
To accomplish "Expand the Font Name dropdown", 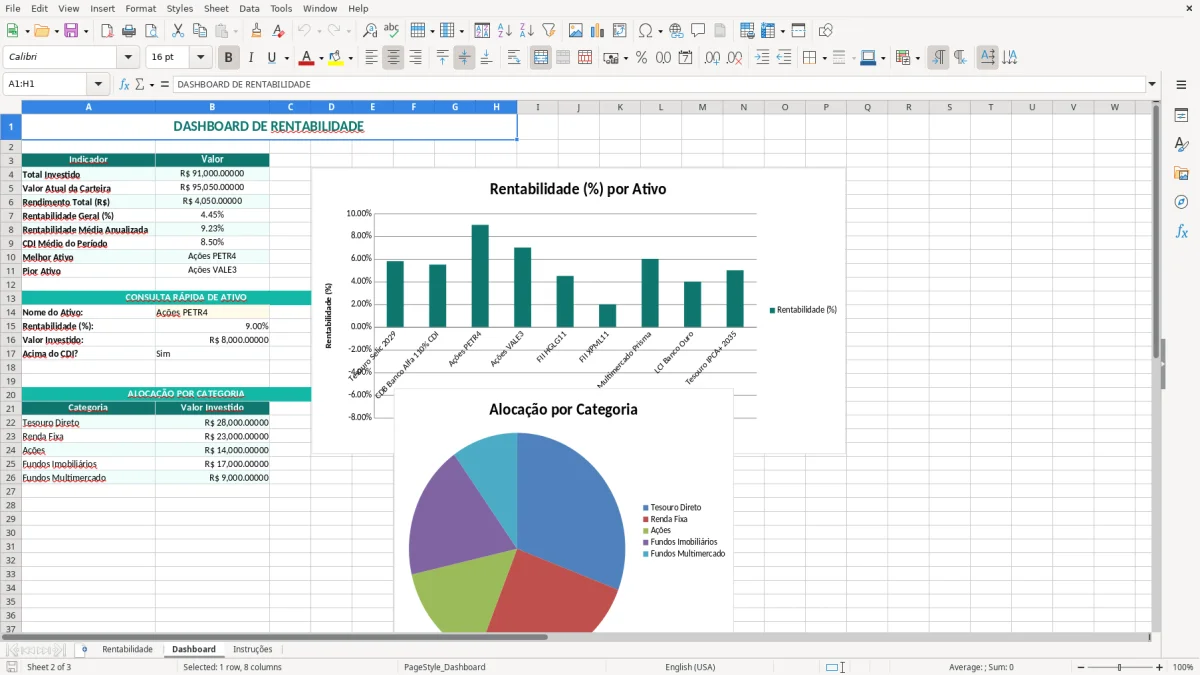I will coord(128,58).
